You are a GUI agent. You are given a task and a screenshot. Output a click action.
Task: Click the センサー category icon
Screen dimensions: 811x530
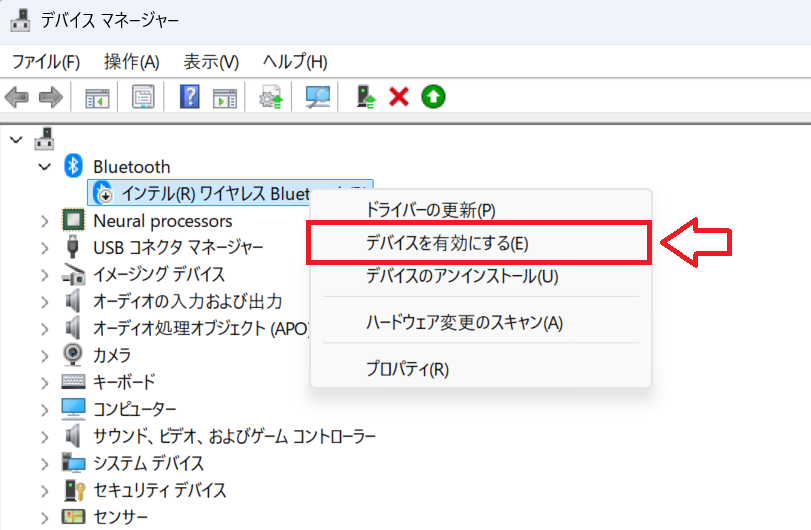coord(73,516)
